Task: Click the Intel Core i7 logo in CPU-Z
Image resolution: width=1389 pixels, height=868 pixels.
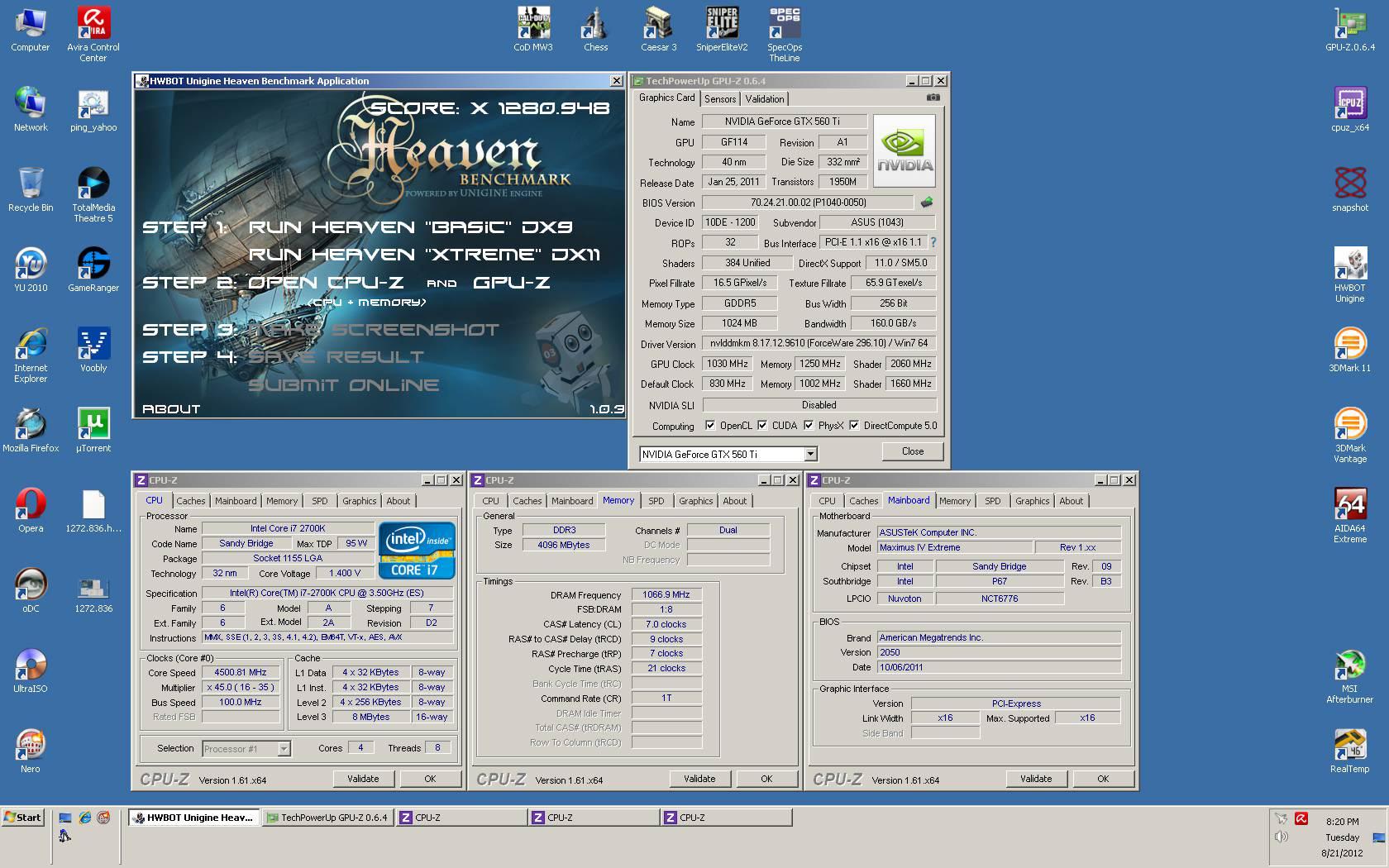Action: coord(418,550)
